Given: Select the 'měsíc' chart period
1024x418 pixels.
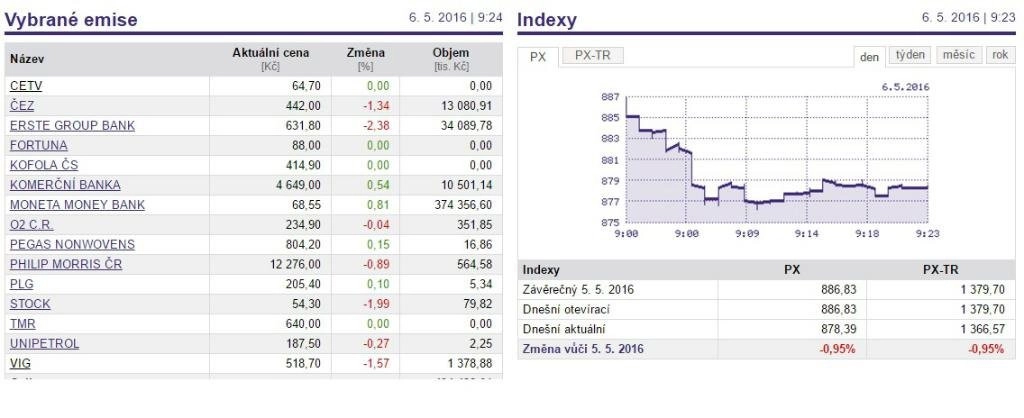Looking at the screenshot, I should [959, 55].
